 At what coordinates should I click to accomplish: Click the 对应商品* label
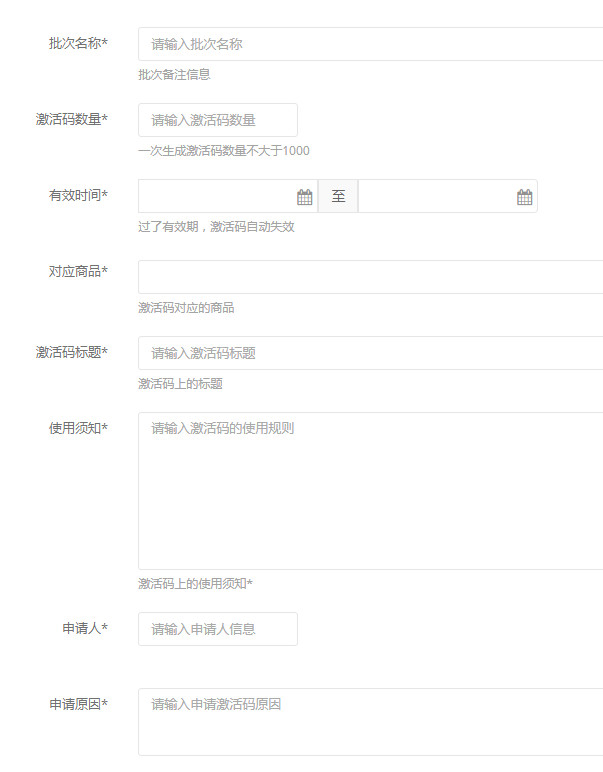(78, 272)
